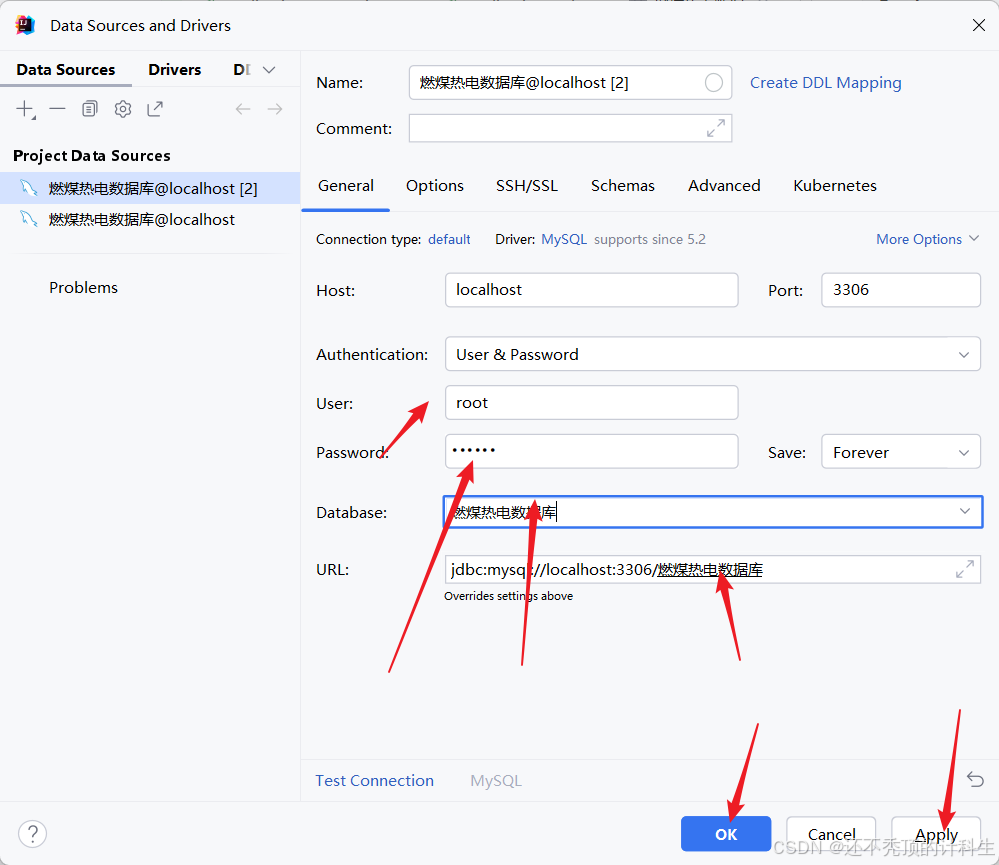This screenshot has height=865, width=999.
Task: Open the Schemas tab
Action: 622,186
